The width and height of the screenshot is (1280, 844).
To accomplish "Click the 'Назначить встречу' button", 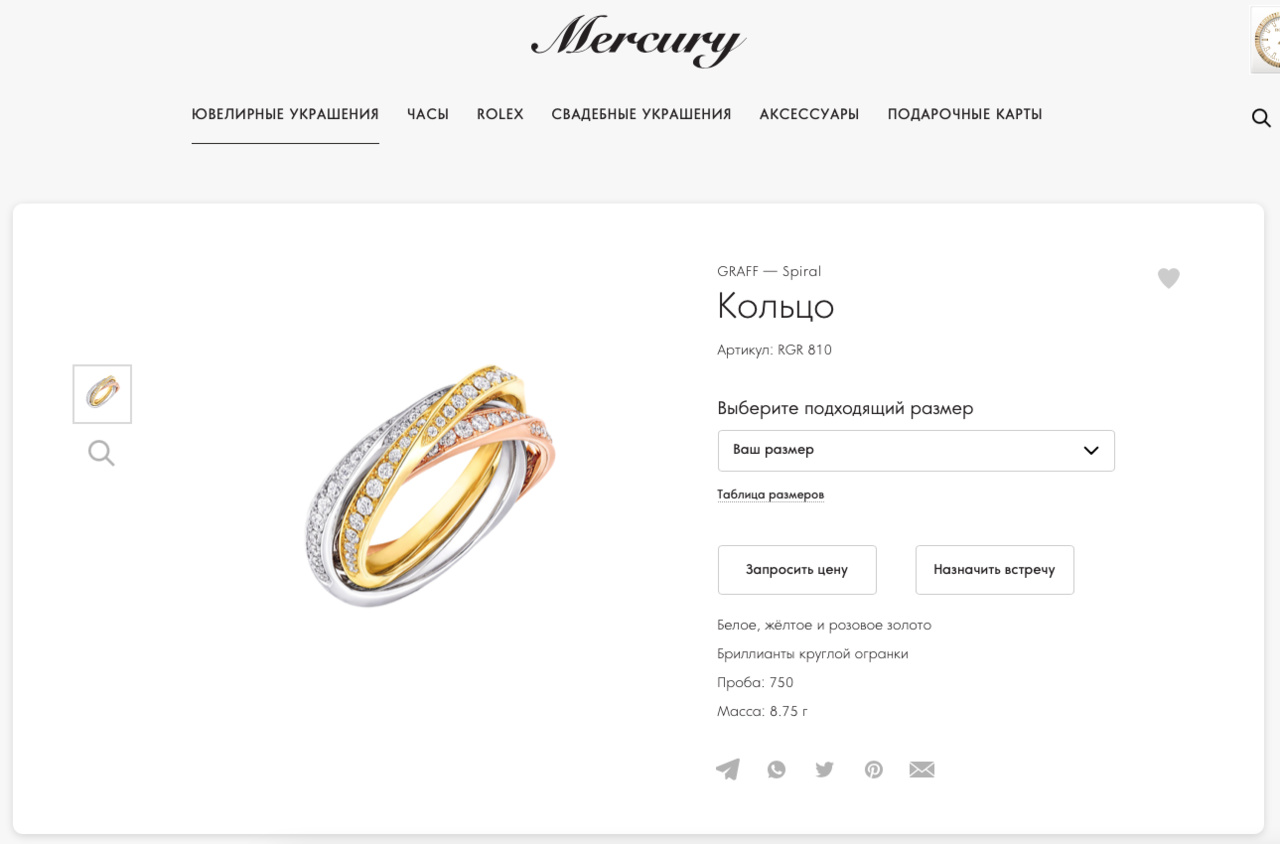I will click(x=994, y=569).
